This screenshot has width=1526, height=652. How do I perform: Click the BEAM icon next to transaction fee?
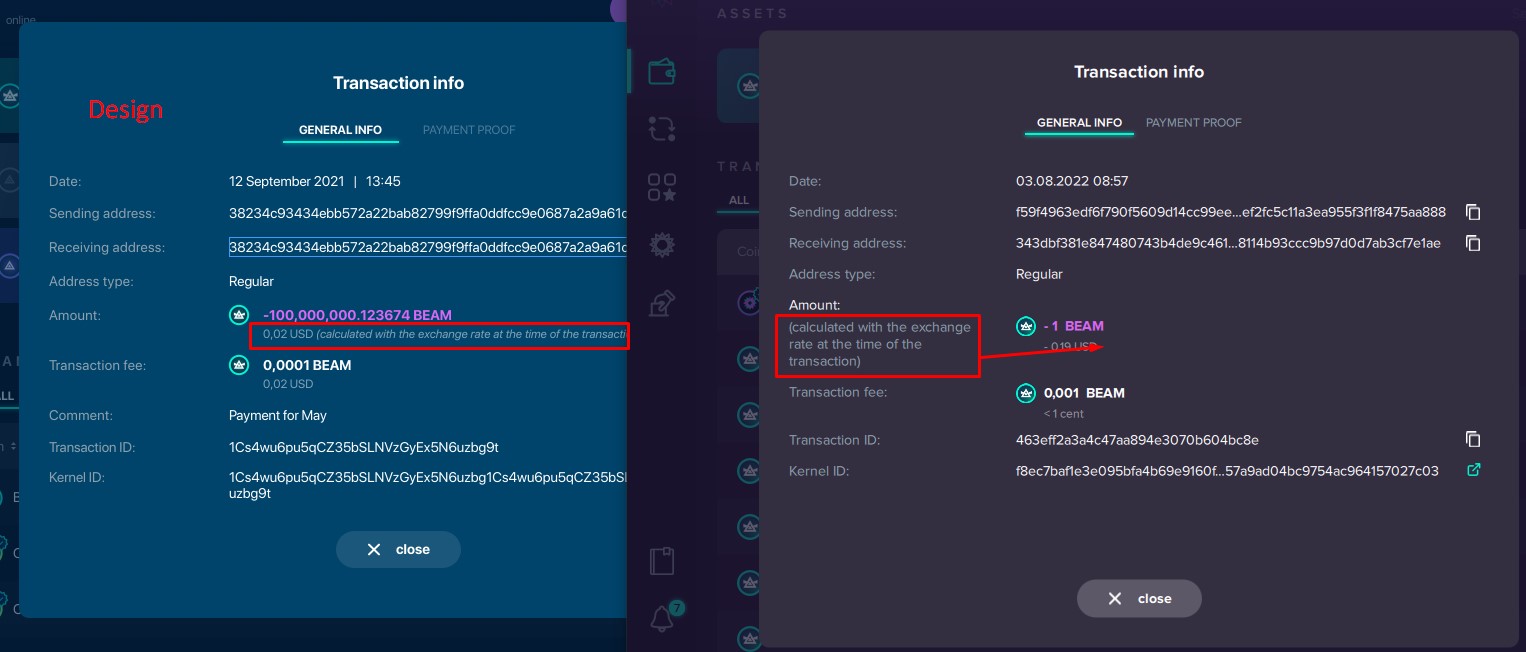tap(1026, 393)
